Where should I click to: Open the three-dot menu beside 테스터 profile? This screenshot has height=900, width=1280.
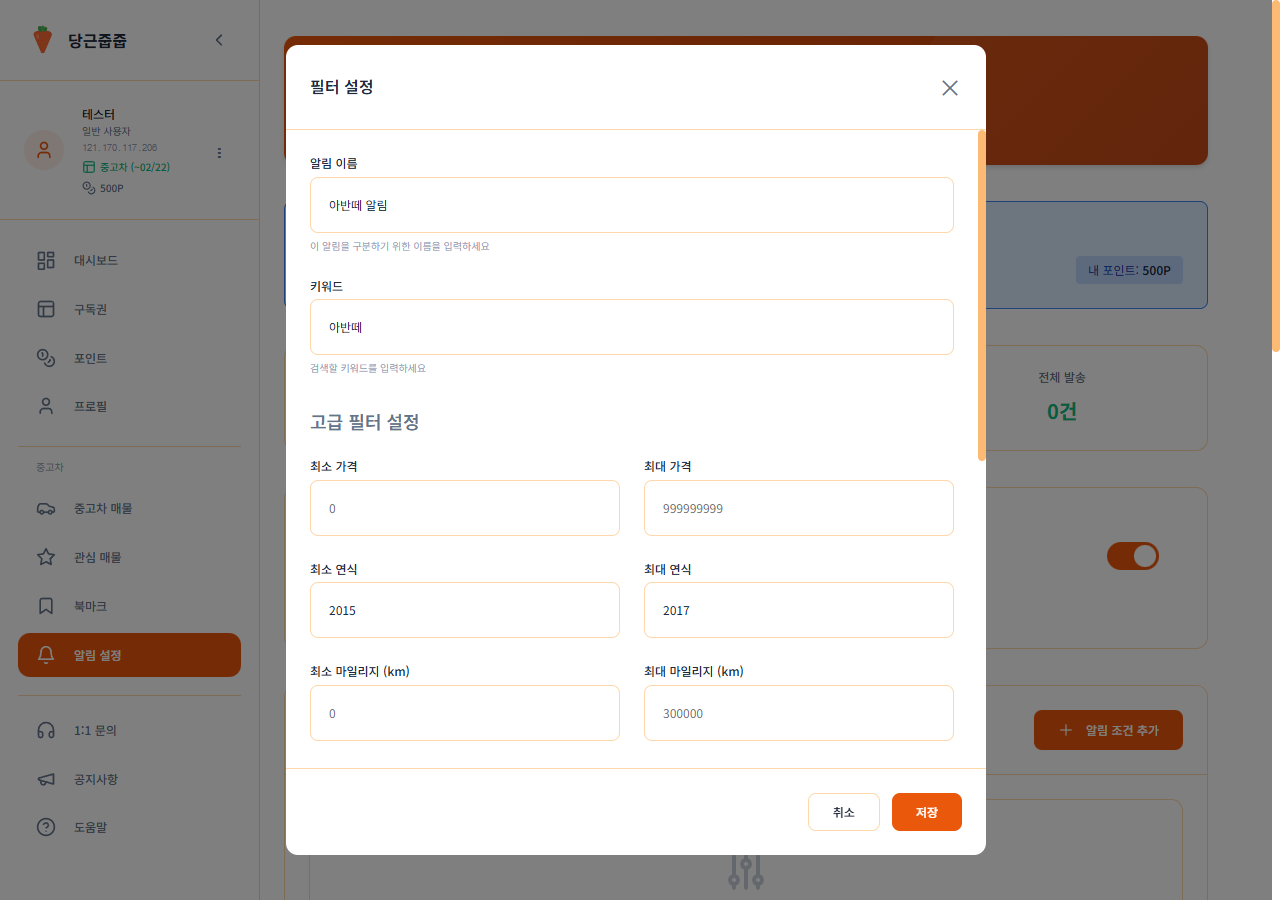tap(219, 153)
